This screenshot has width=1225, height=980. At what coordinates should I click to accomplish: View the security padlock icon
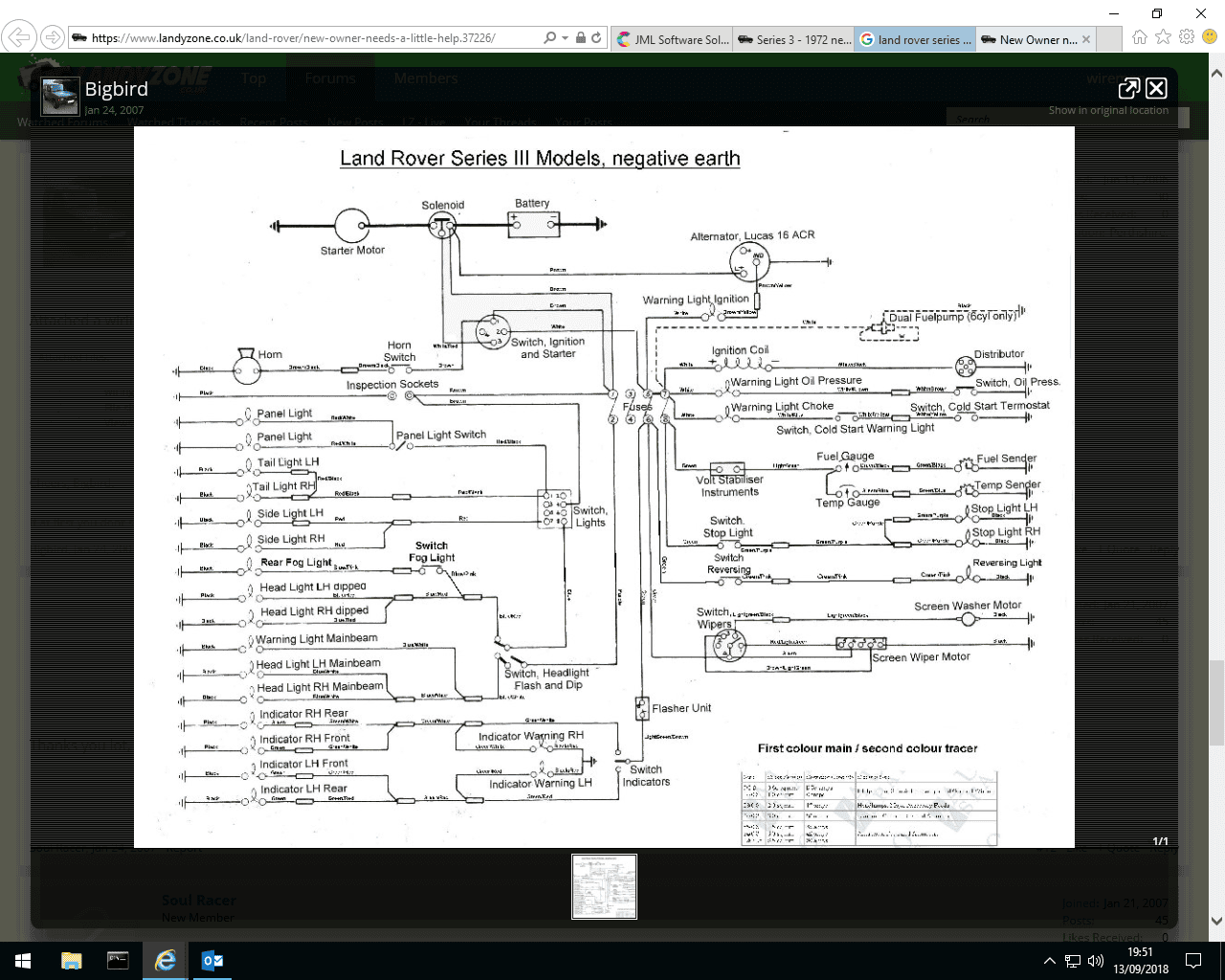tap(579, 38)
